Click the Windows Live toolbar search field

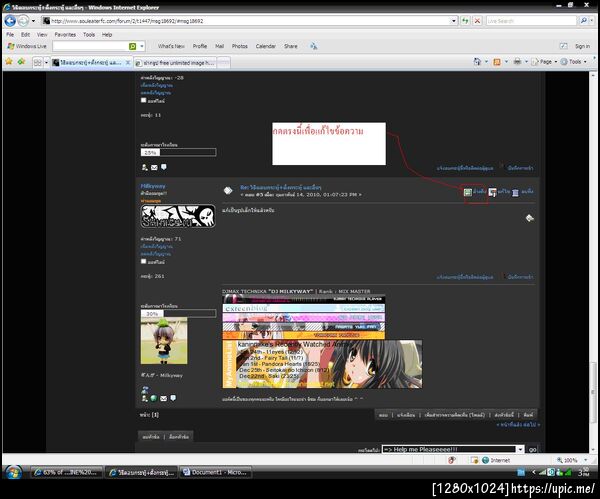tap(90, 46)
